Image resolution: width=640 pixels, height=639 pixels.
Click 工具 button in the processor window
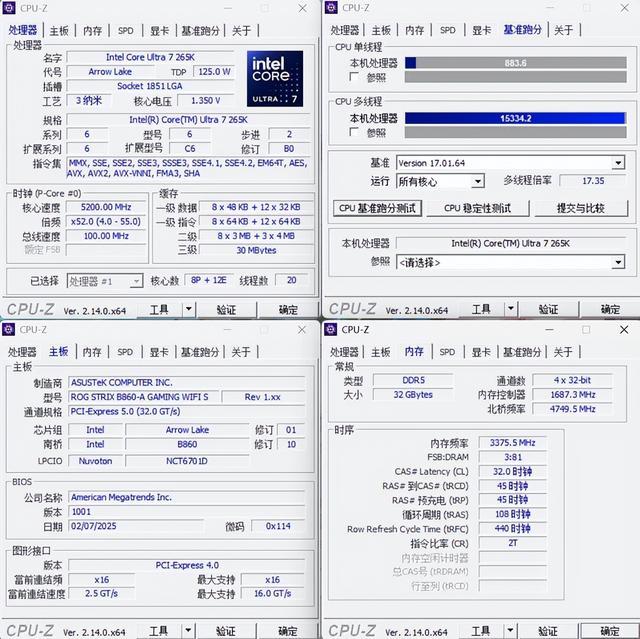pyautogui.click(x=159, y=310)
